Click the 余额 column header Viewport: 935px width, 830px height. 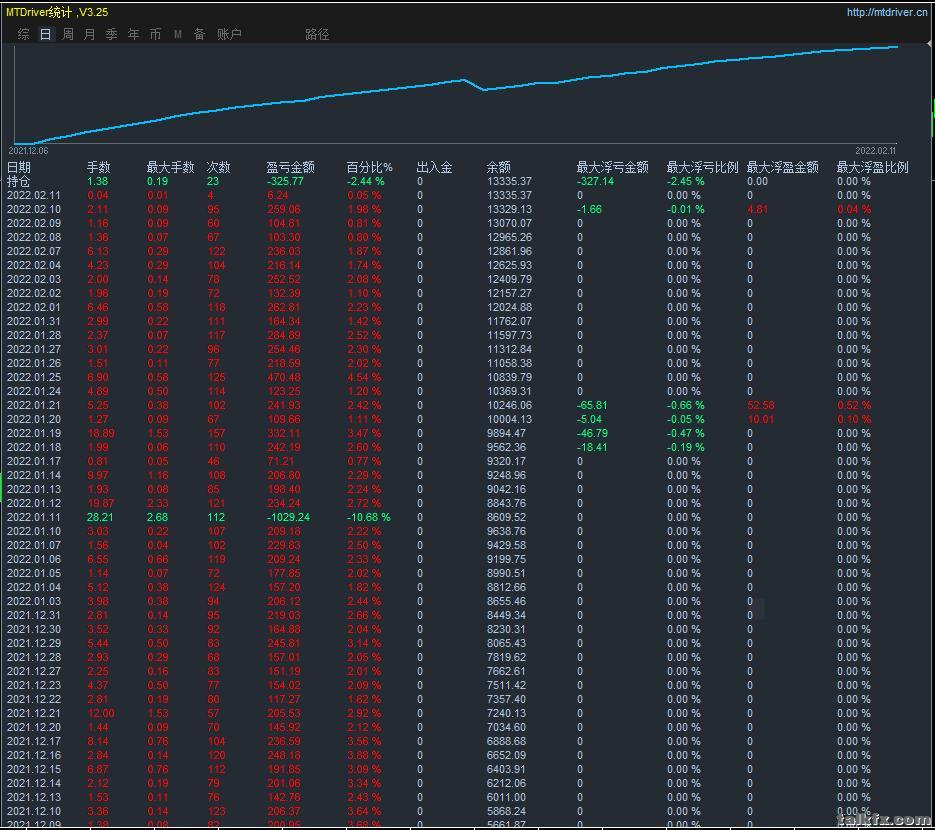click(499, 168)
